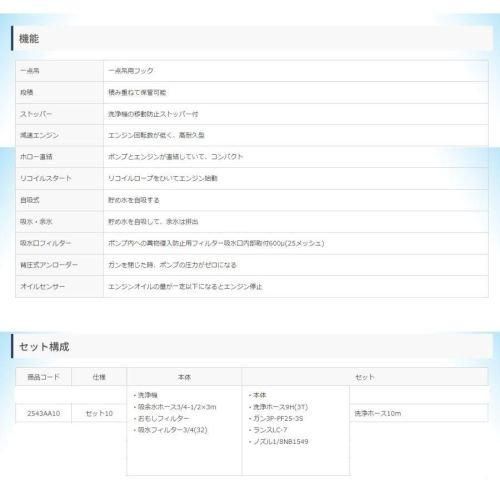This screenshot has height=500, width=500.
Task: Select the 洗浄ホース10m set cell
Action: pyautogui.click(x=378, y=413)
